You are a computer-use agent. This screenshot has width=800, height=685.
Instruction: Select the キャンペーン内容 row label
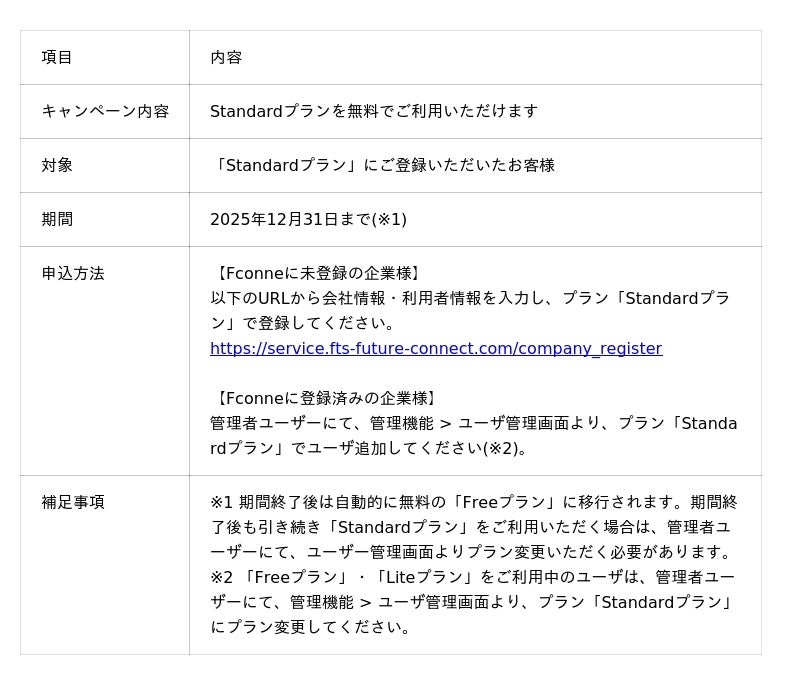pyautogui.click(x=105, y=111)
